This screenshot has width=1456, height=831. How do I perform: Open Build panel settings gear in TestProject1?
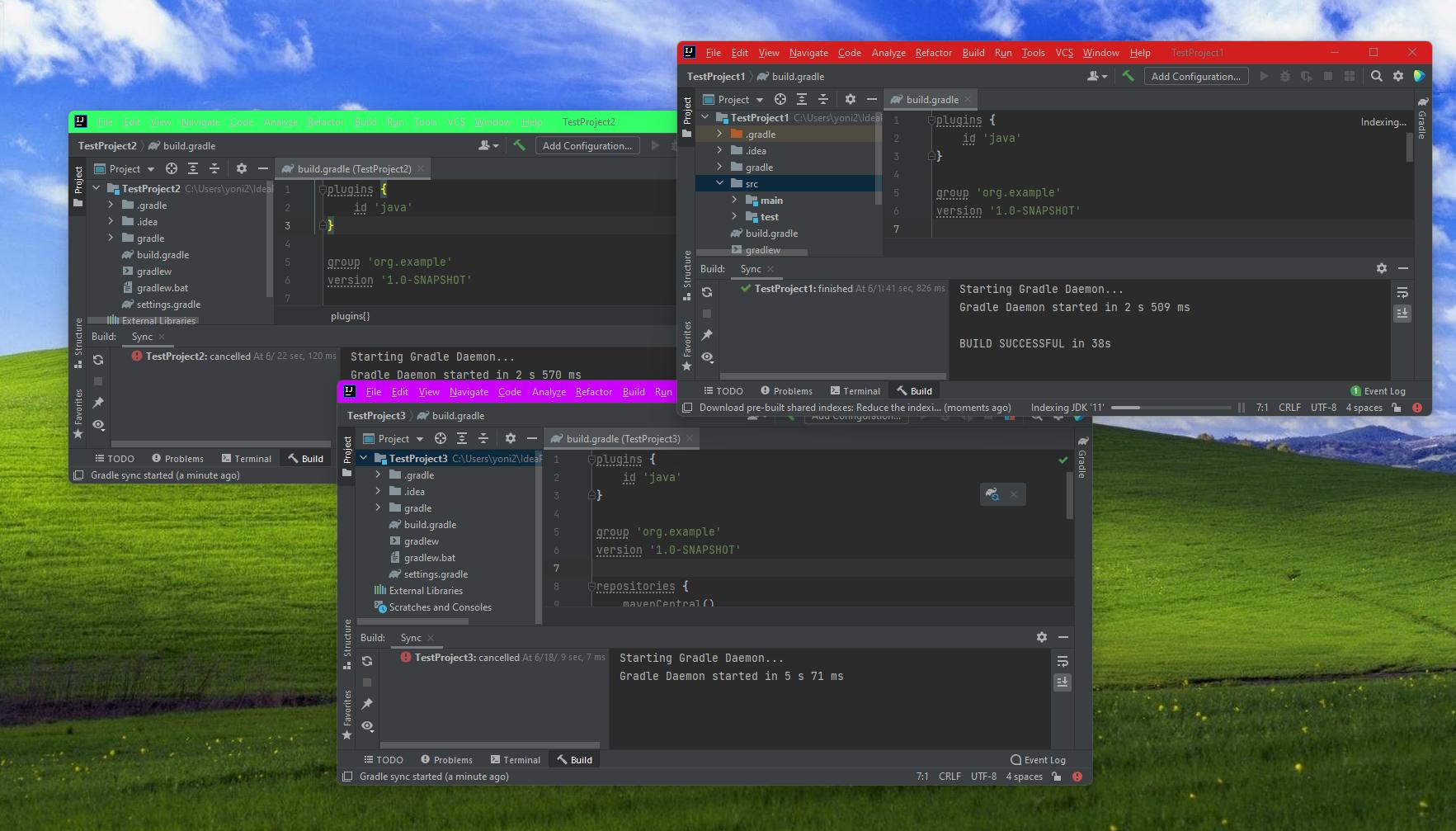coord(1381,268)
